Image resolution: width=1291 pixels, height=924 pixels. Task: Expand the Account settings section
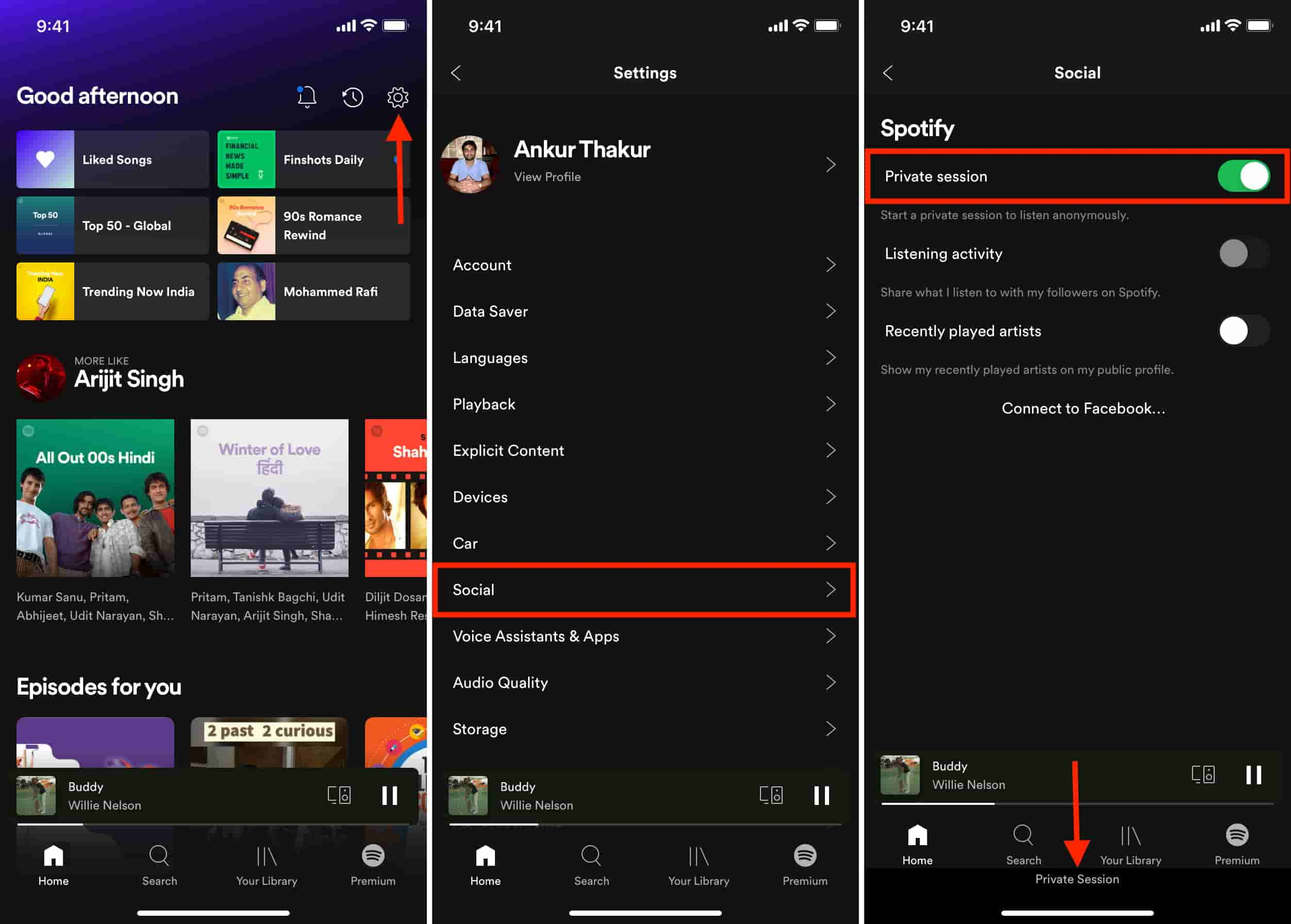pos(645,265)
